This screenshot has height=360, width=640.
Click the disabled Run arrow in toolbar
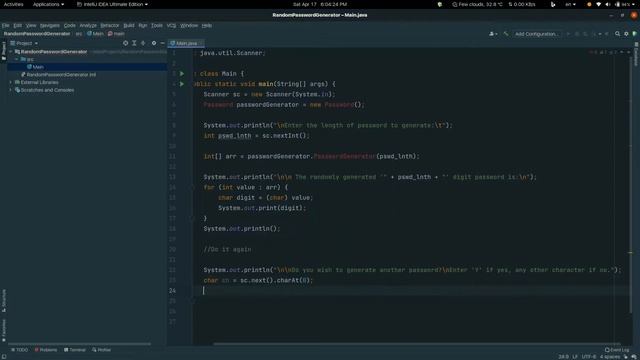pos(568,34)
